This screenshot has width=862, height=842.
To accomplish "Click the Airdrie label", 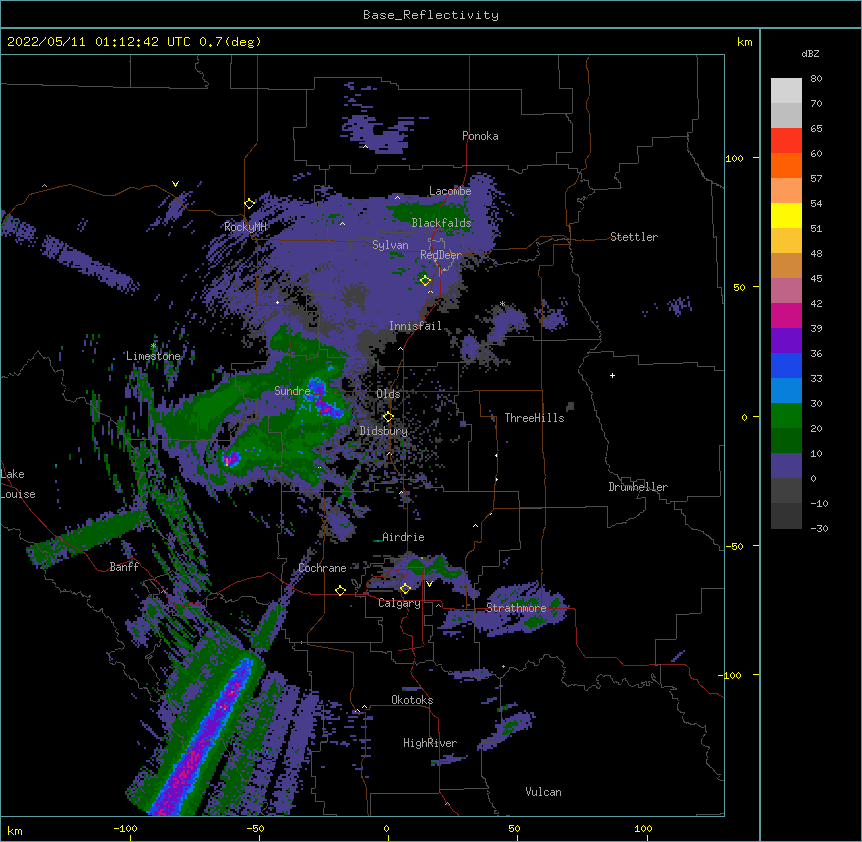I will click(x=403, y=537).
